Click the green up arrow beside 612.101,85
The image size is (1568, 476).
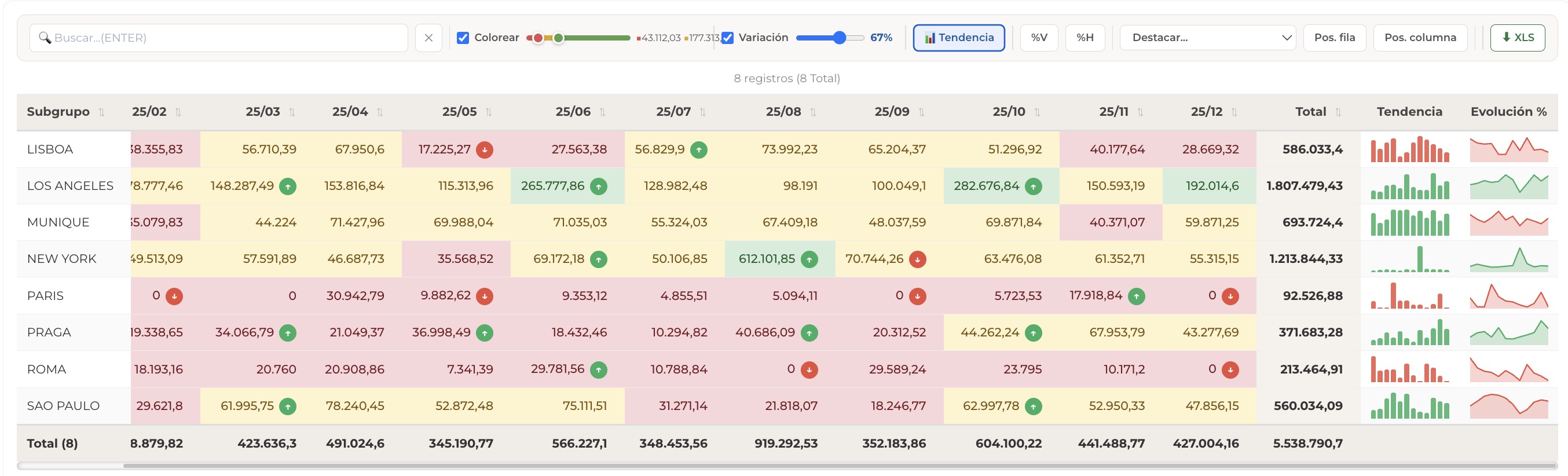(x=809, y=259)
